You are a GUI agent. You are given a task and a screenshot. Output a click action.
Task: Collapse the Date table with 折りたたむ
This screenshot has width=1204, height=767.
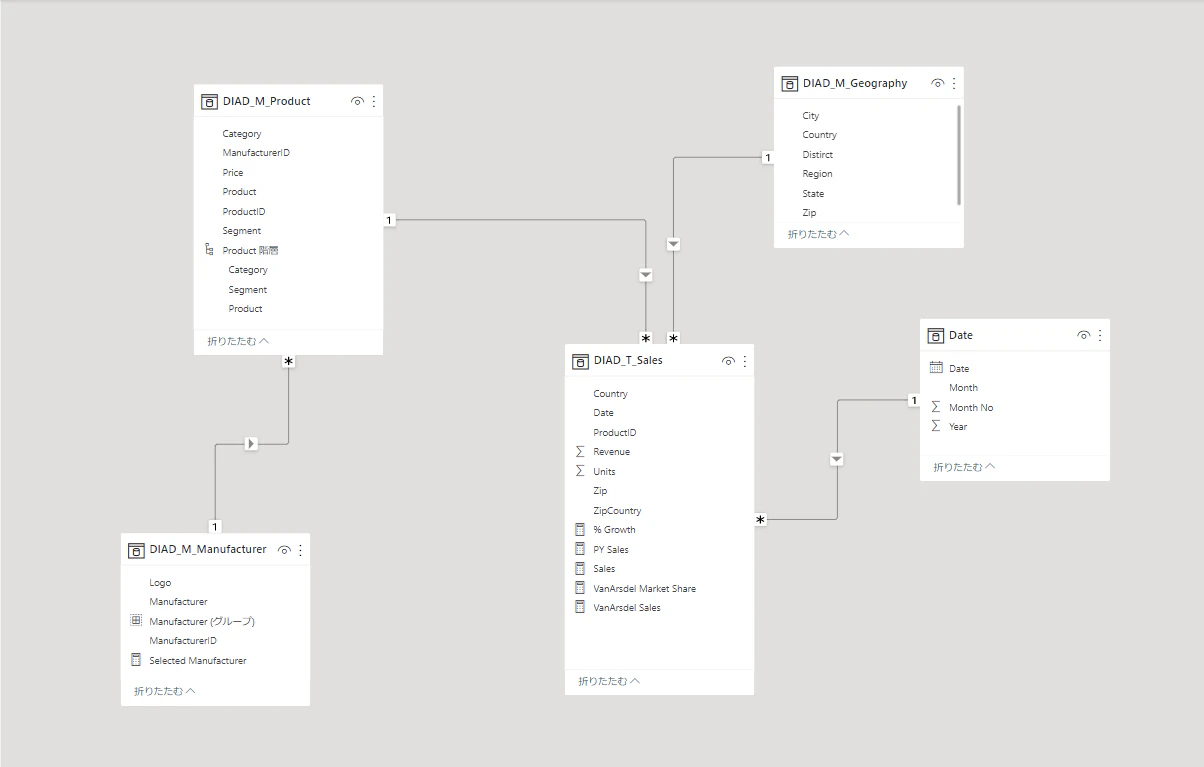click(964, 467)
